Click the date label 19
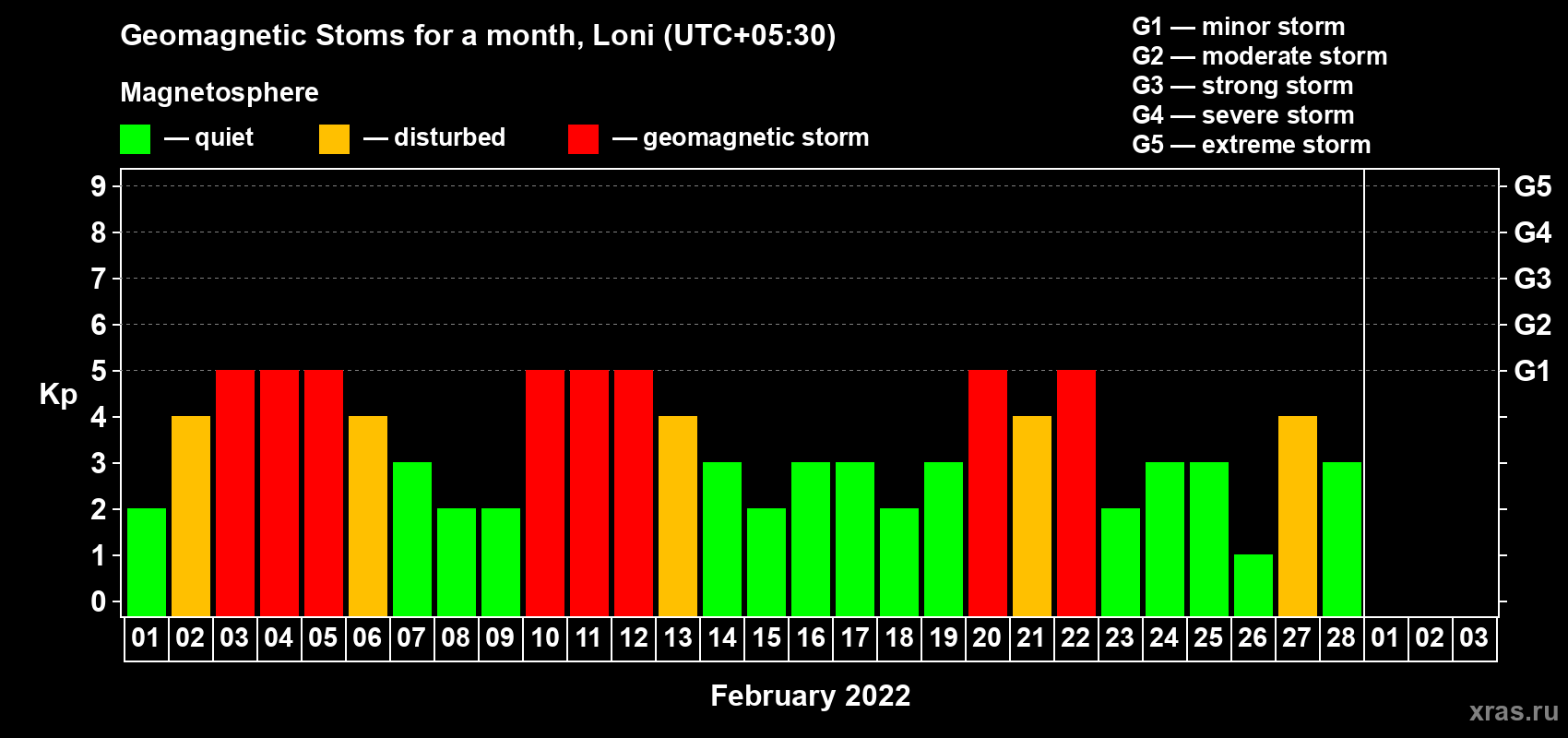The image size is (1568, 738). coord(944,638)
